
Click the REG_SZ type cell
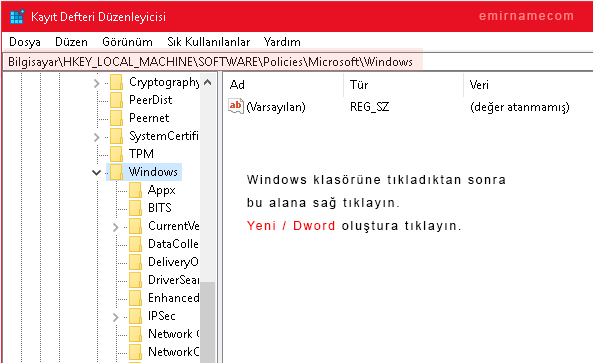click(x=369, y=107)
